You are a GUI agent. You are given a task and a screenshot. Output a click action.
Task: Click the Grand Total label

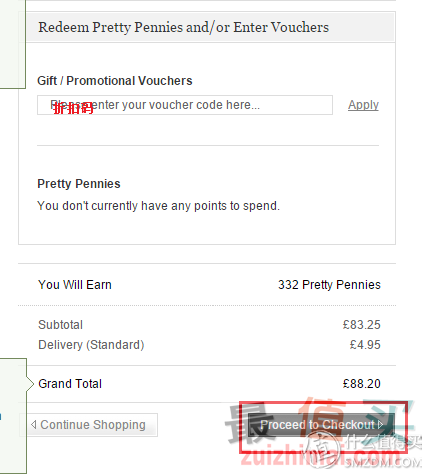tap(70, 384)
